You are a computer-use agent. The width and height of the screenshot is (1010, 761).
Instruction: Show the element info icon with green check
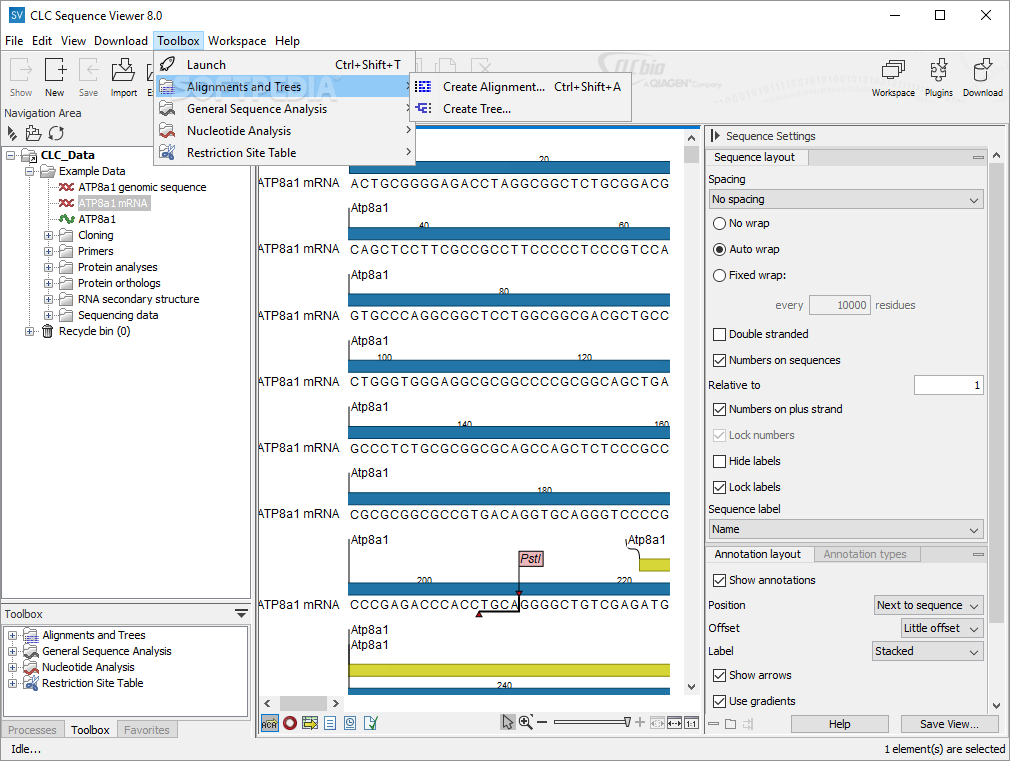[x=370, y=723]
